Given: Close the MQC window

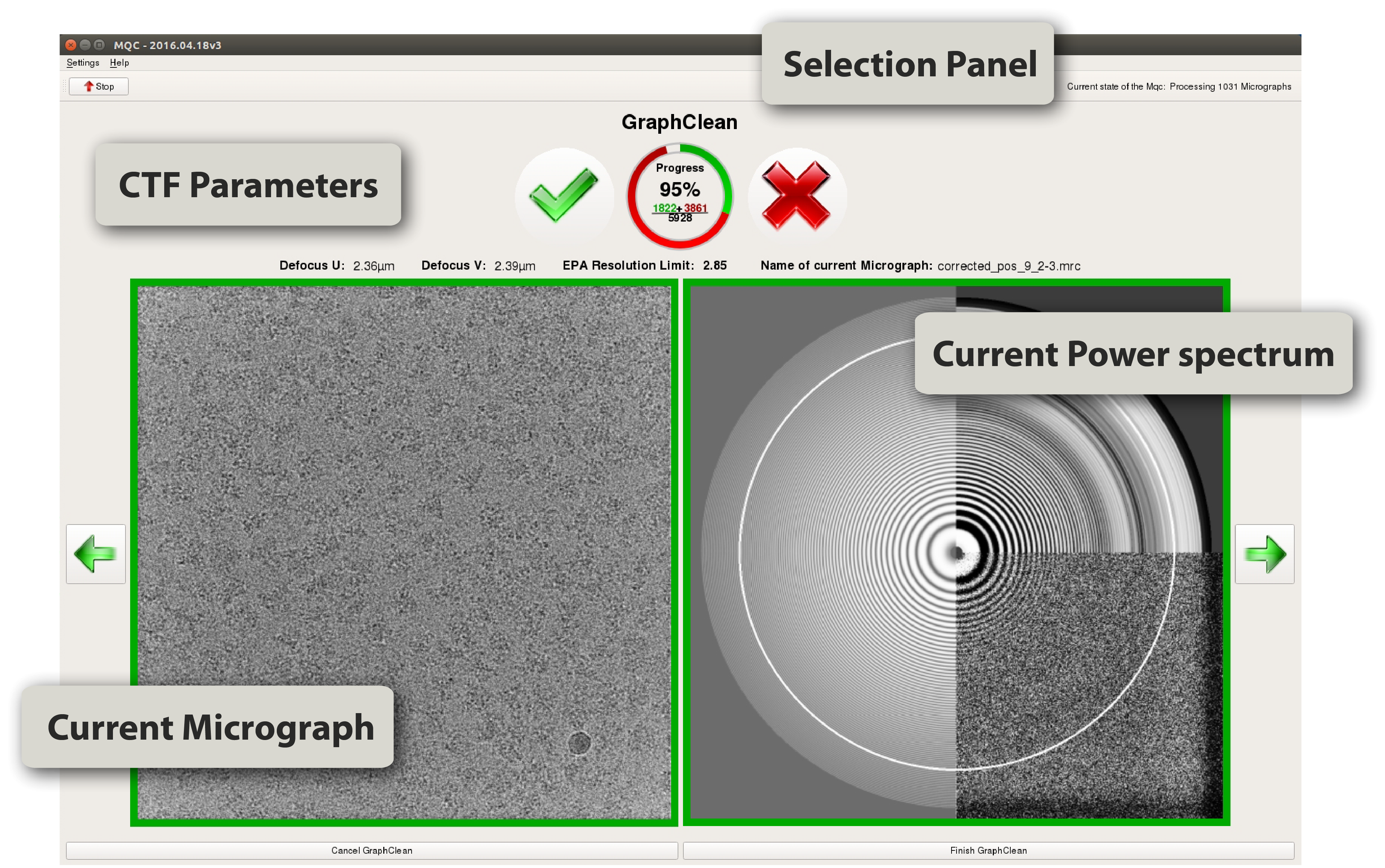Looking at the screenshot, I should pyautogui.click(x=71, y=45).
